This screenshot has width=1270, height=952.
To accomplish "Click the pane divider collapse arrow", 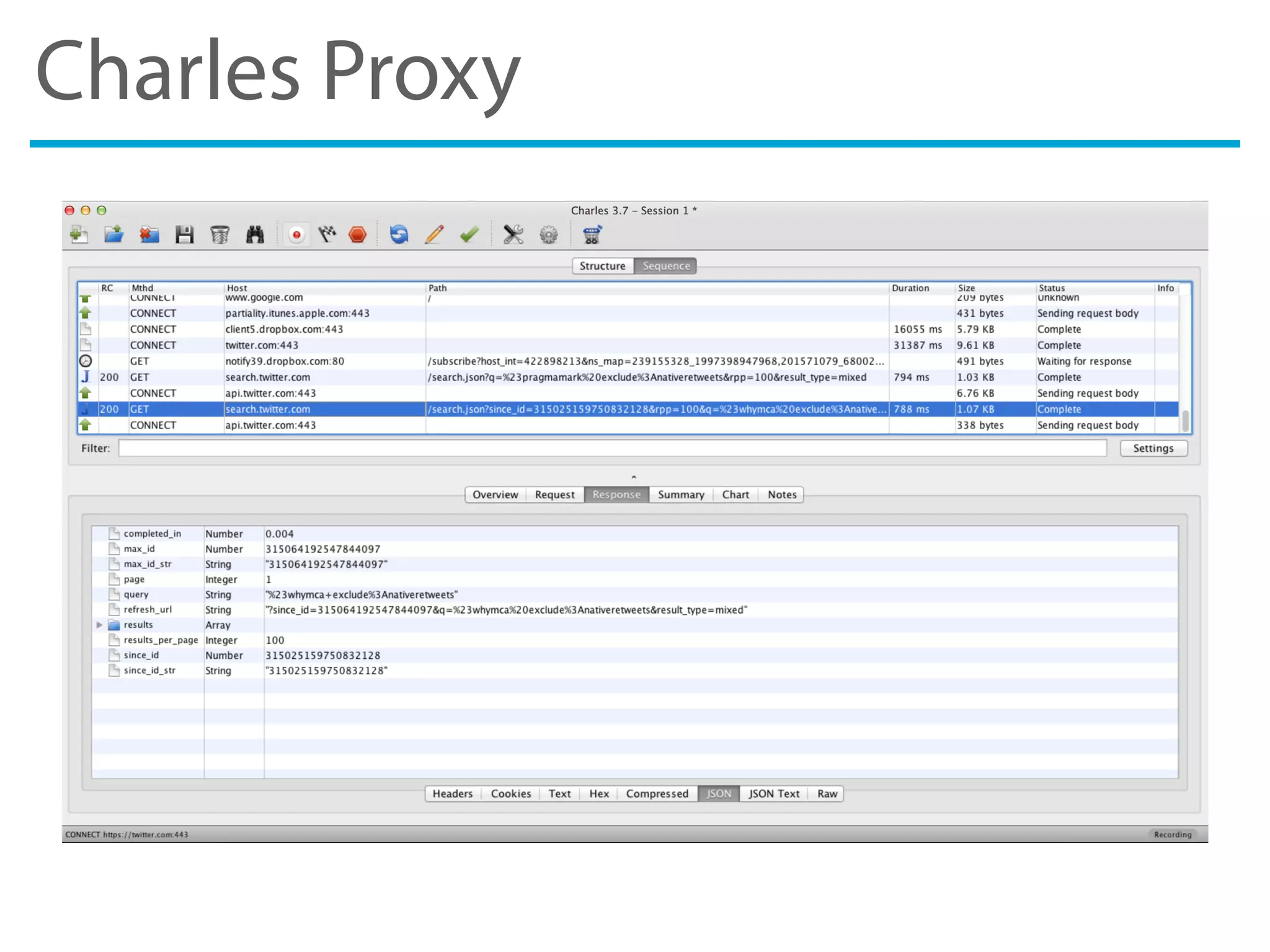I will click(634, 477).
